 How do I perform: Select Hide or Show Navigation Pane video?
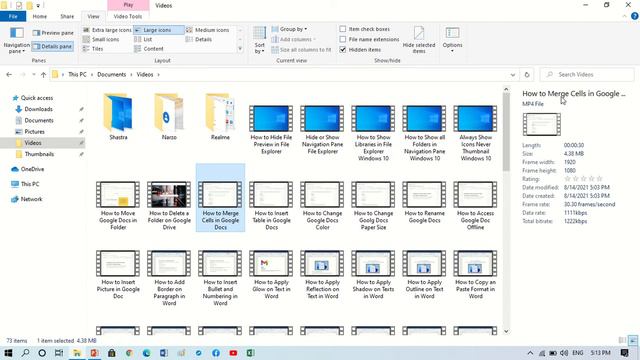(x=322, y=130)
